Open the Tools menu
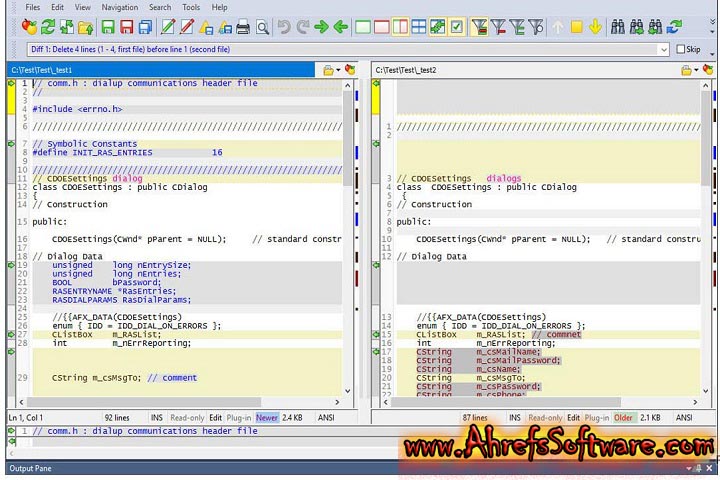This screenshot has width=720, height=480. tap(191, 7)
